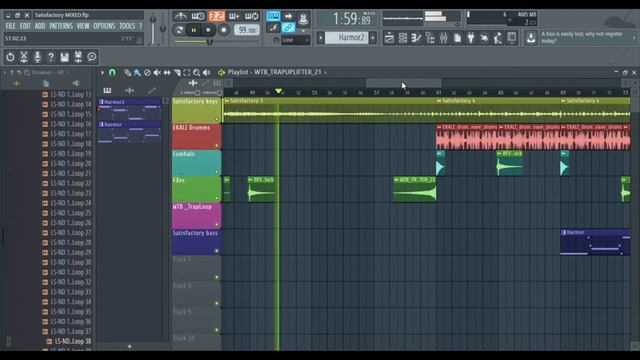Open the Line snap dropdown
This screenshot has height=360, width=640.
(295, 40)
